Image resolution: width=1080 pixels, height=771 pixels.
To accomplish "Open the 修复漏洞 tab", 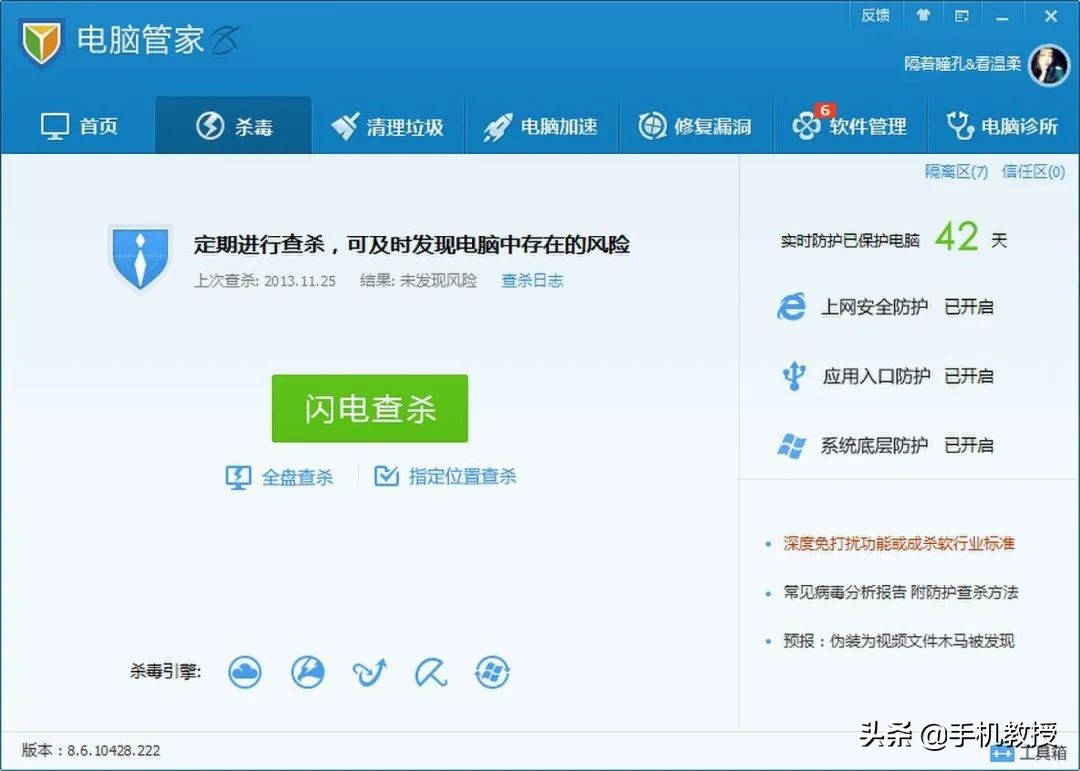I will click(x=696, y=126).
